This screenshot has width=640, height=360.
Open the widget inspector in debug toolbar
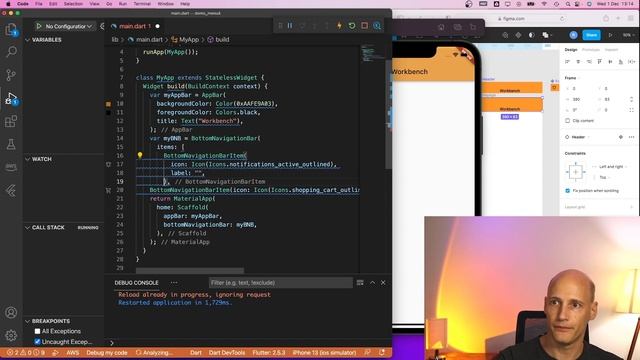[x=377, y=26]
